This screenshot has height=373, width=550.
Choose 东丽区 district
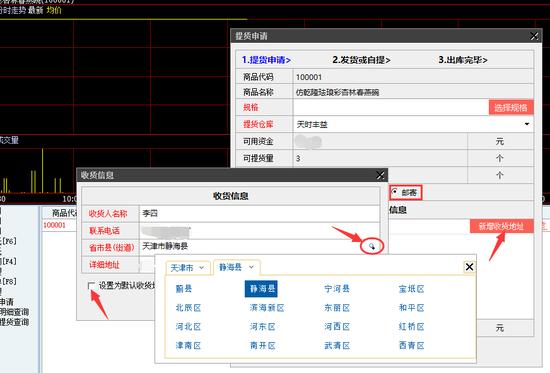point(337,308)
